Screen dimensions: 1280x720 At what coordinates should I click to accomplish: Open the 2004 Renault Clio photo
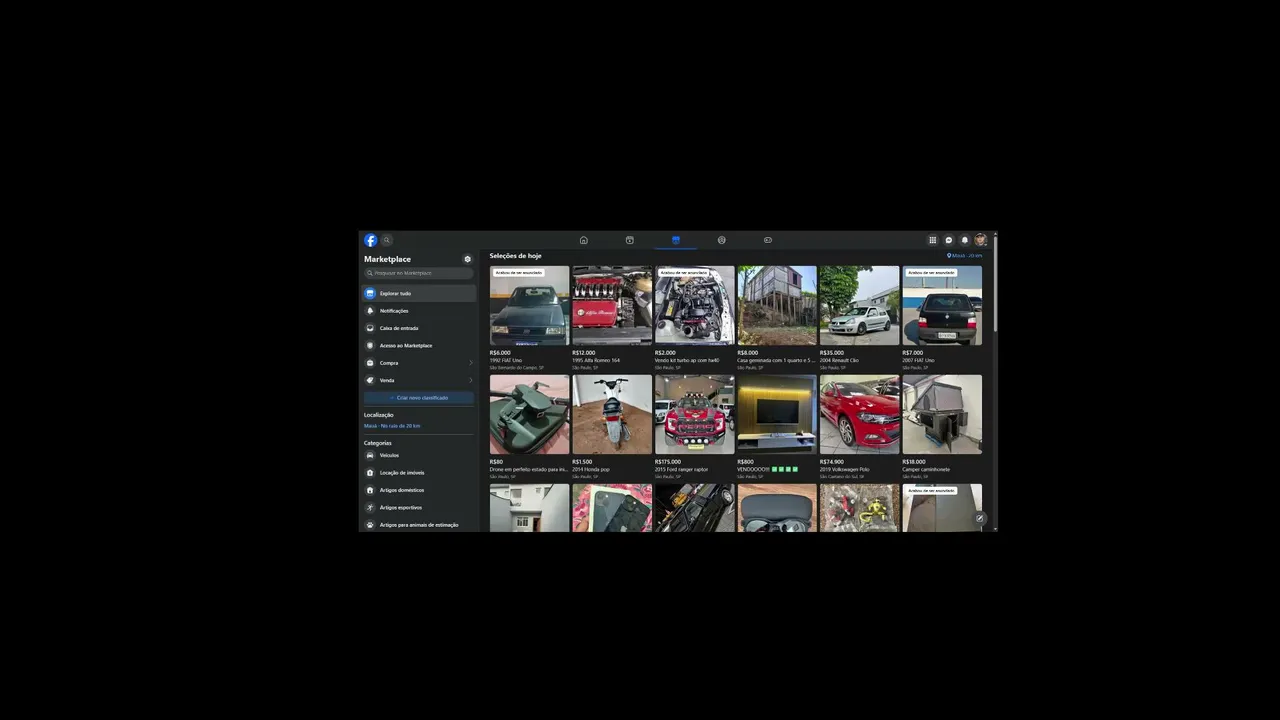click(x=860, y=305)
